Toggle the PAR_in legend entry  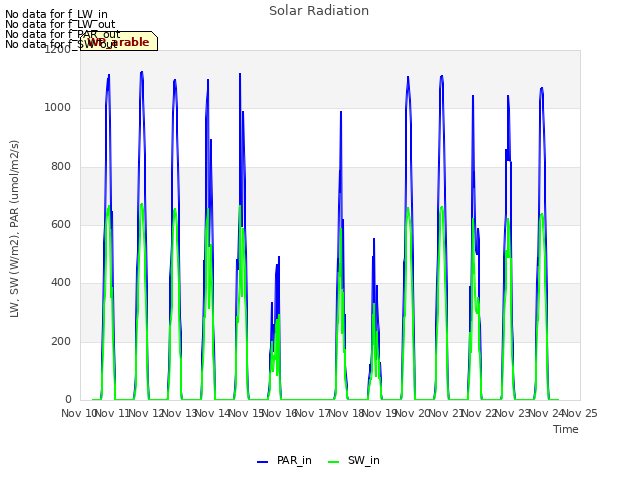[x=284, y=460]
